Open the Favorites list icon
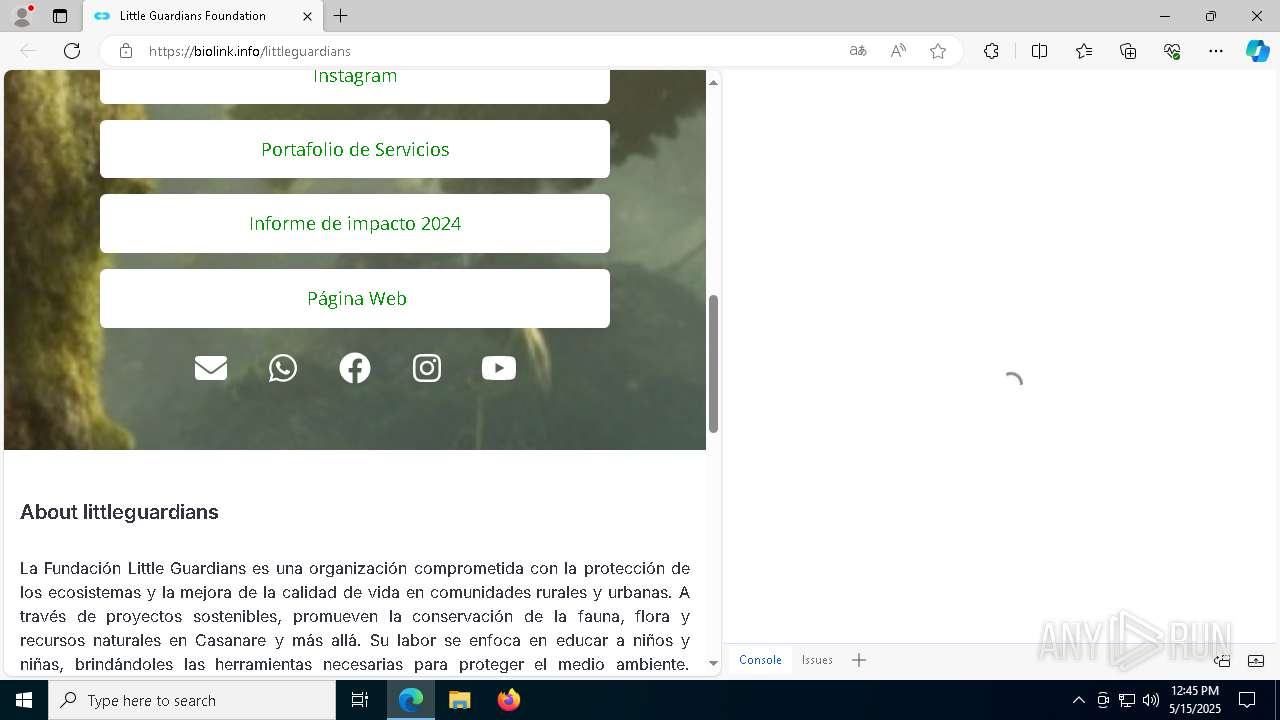 tap(1084, 51)
